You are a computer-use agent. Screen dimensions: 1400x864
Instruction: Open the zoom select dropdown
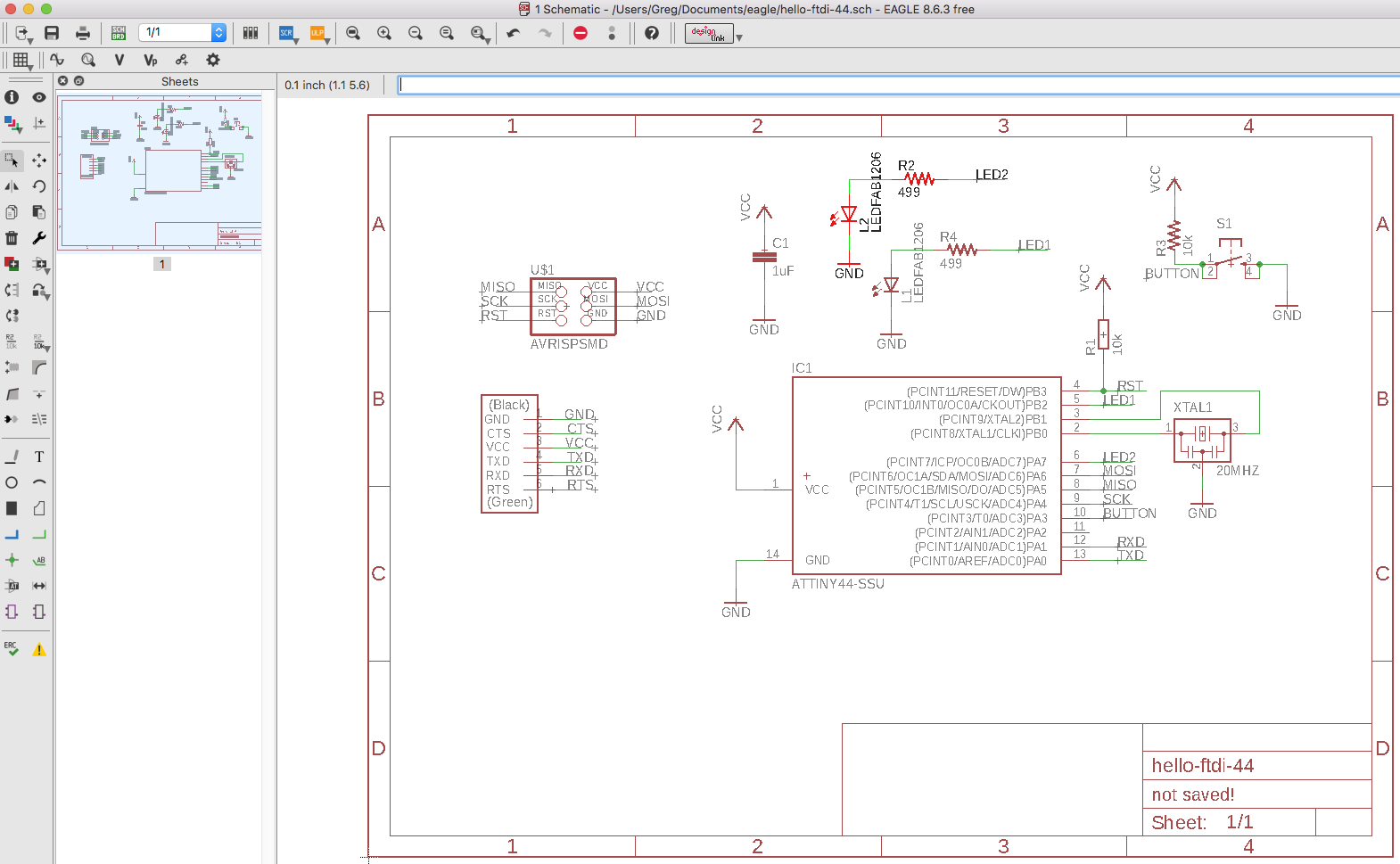(480, 33)
